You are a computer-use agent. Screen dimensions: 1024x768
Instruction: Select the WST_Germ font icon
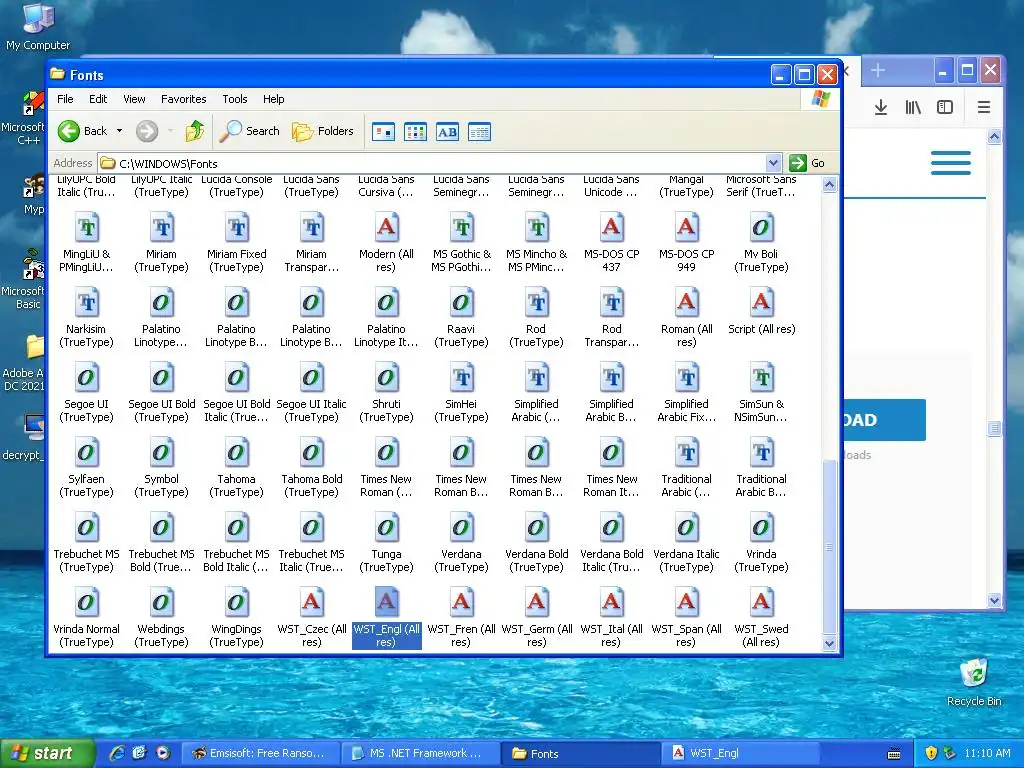click(x=536, y=601)
